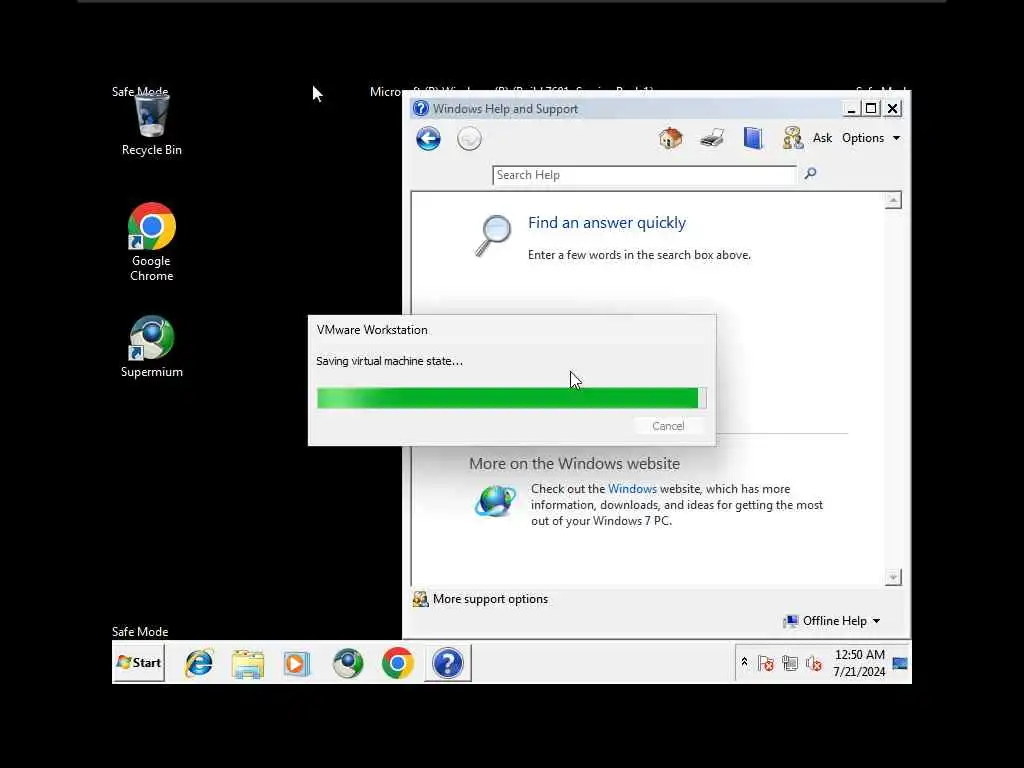Screen dimensions: 1024x768
Task: Open Action Center flag icon
Action: tap(765, 664)
